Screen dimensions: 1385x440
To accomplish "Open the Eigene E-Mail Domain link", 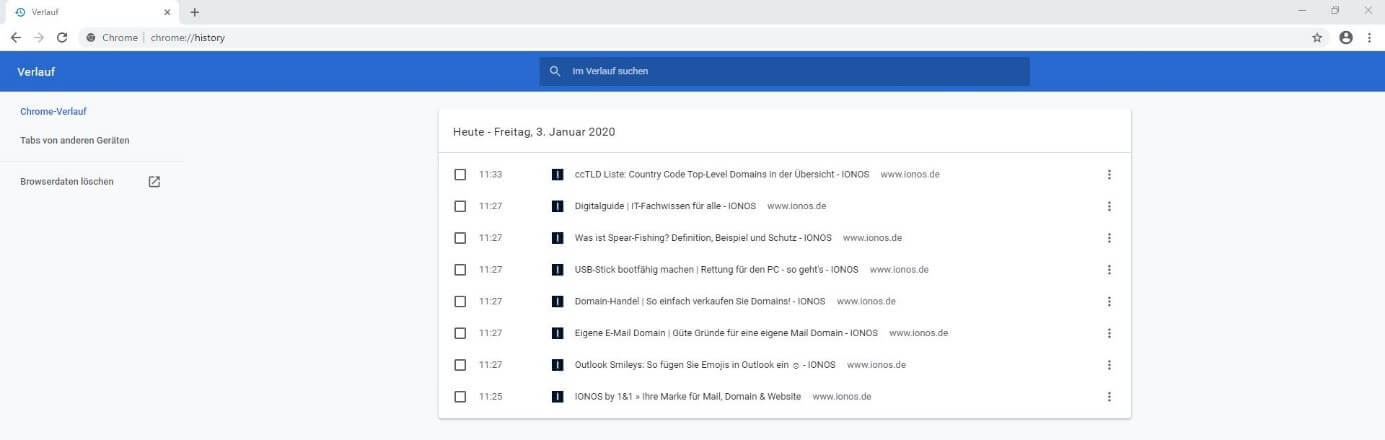I will tap(726, 333).
